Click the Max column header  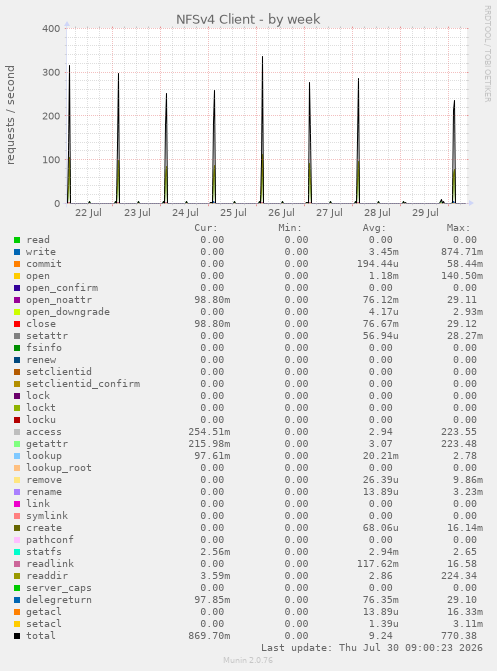[458, 228]
